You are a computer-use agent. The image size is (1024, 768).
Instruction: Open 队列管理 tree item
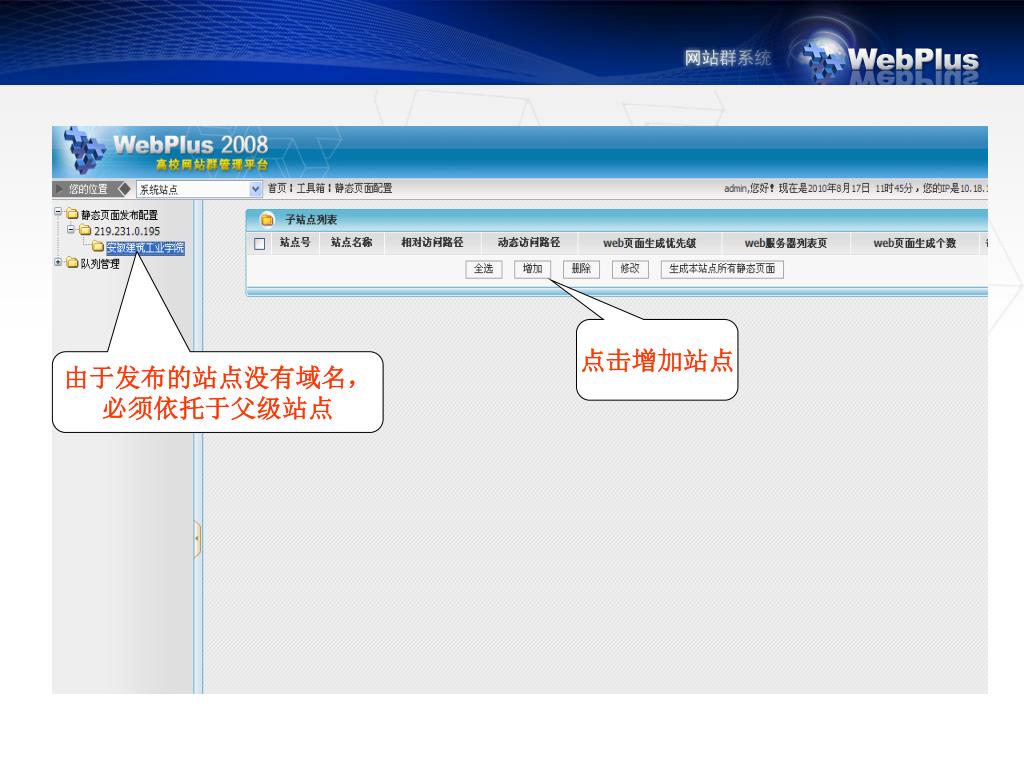100,264
